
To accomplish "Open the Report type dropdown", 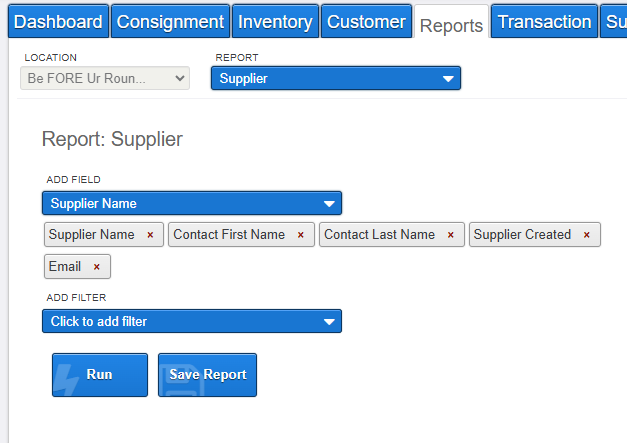I will (335, 78).
